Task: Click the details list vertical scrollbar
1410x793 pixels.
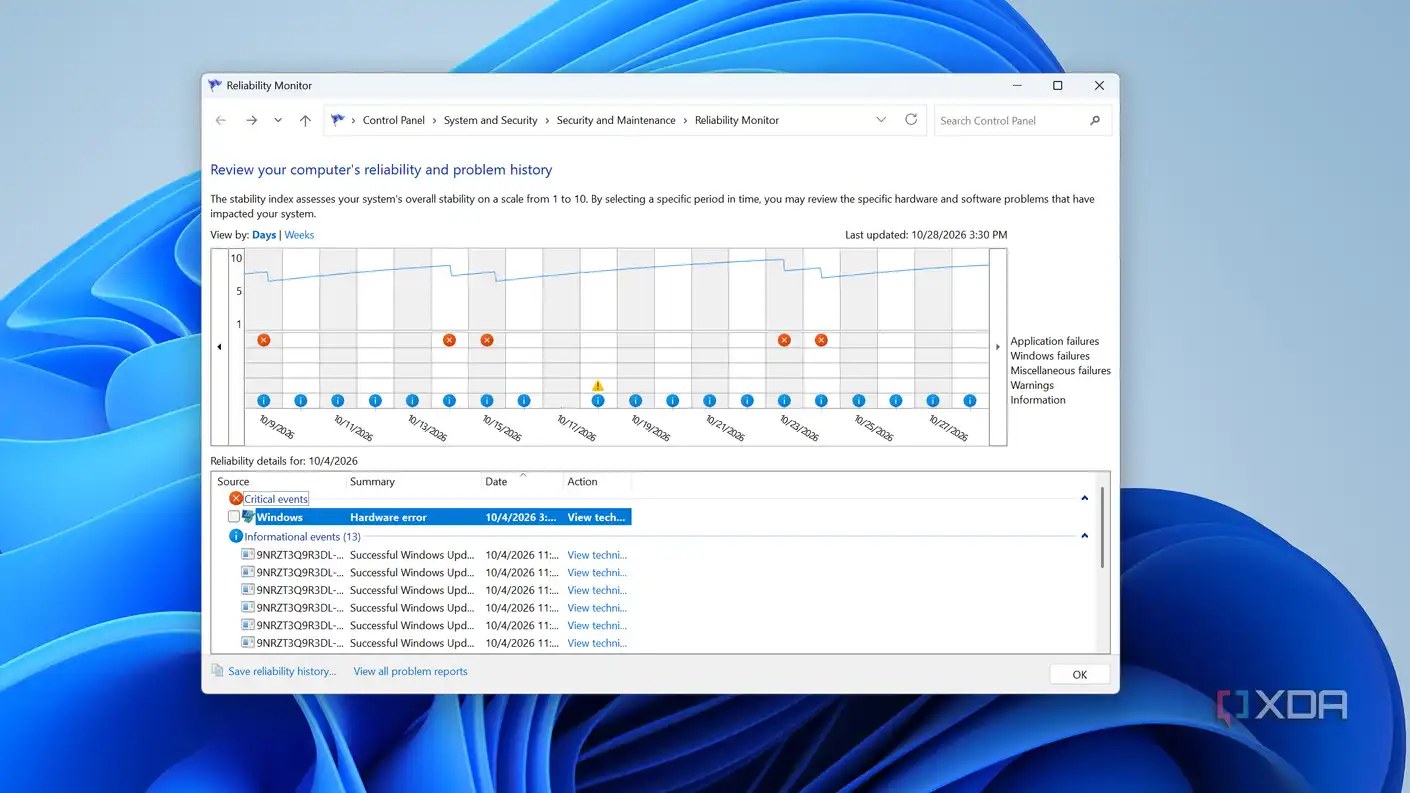Action: [x=1103, y=528]
